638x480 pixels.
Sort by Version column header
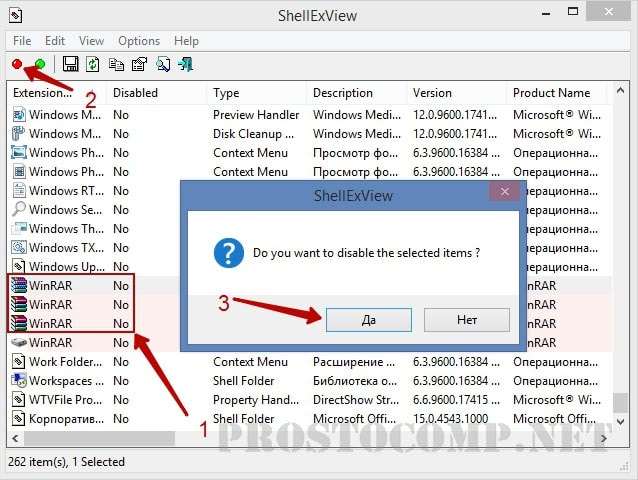pyautogui.click(x=457, y=93)
